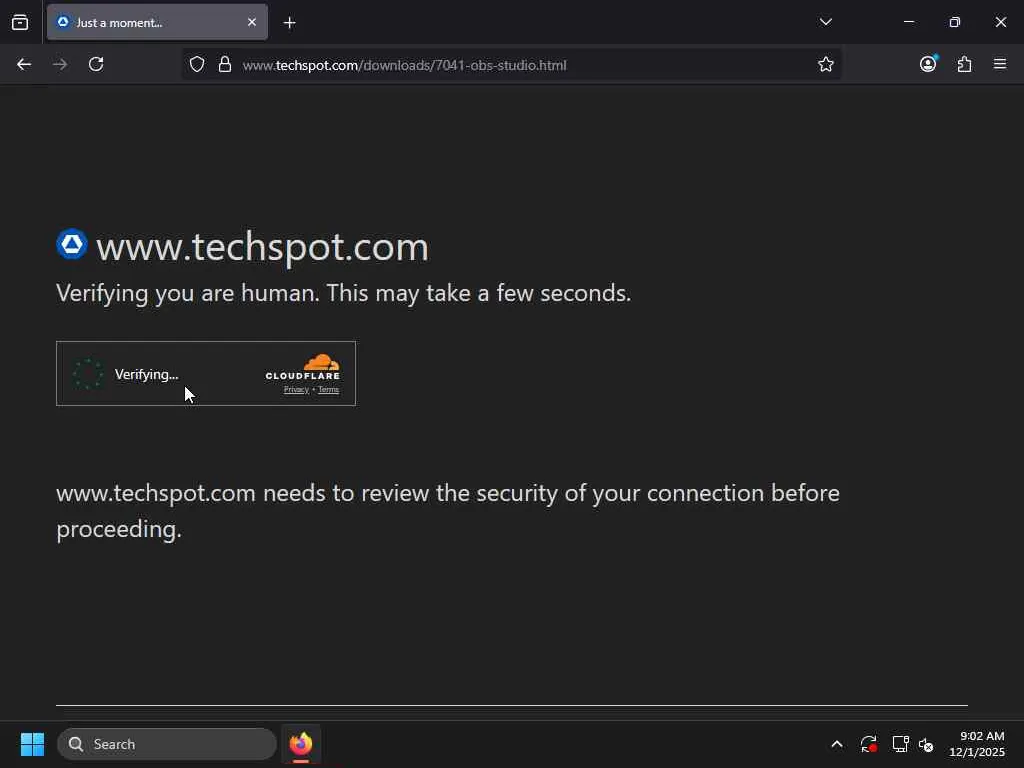Open the Extensions puzzle icon
This screenshot has width=1024, height=768.
click(965, 64)
